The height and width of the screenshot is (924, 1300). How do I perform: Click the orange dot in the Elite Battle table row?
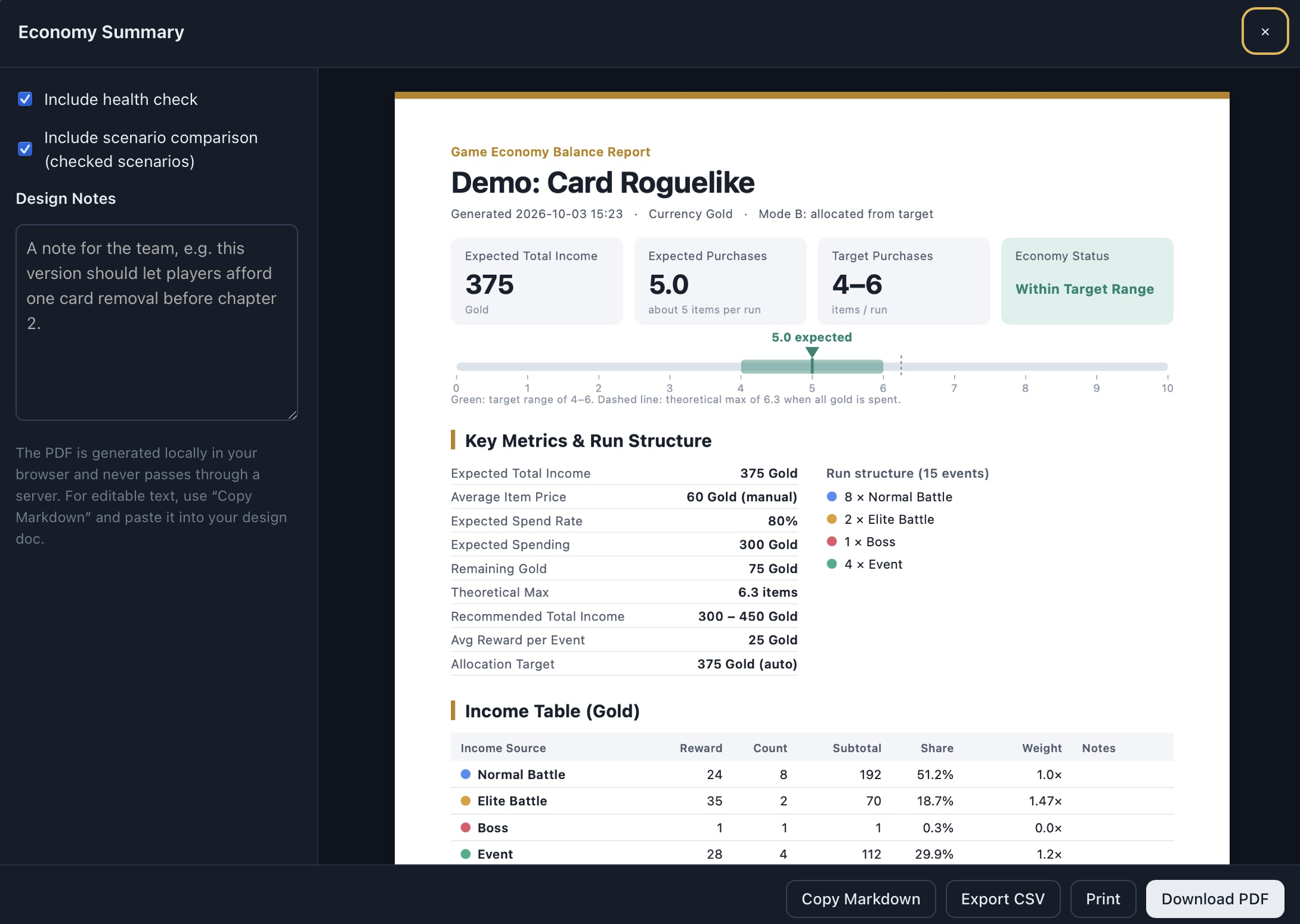[x=466, y=801]
